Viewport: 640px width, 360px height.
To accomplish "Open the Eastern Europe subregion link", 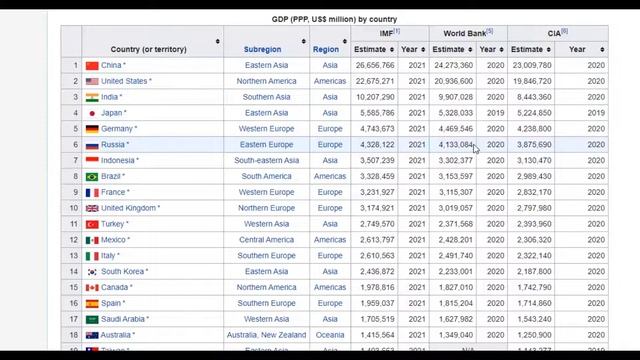I will [x=267, y=144].
